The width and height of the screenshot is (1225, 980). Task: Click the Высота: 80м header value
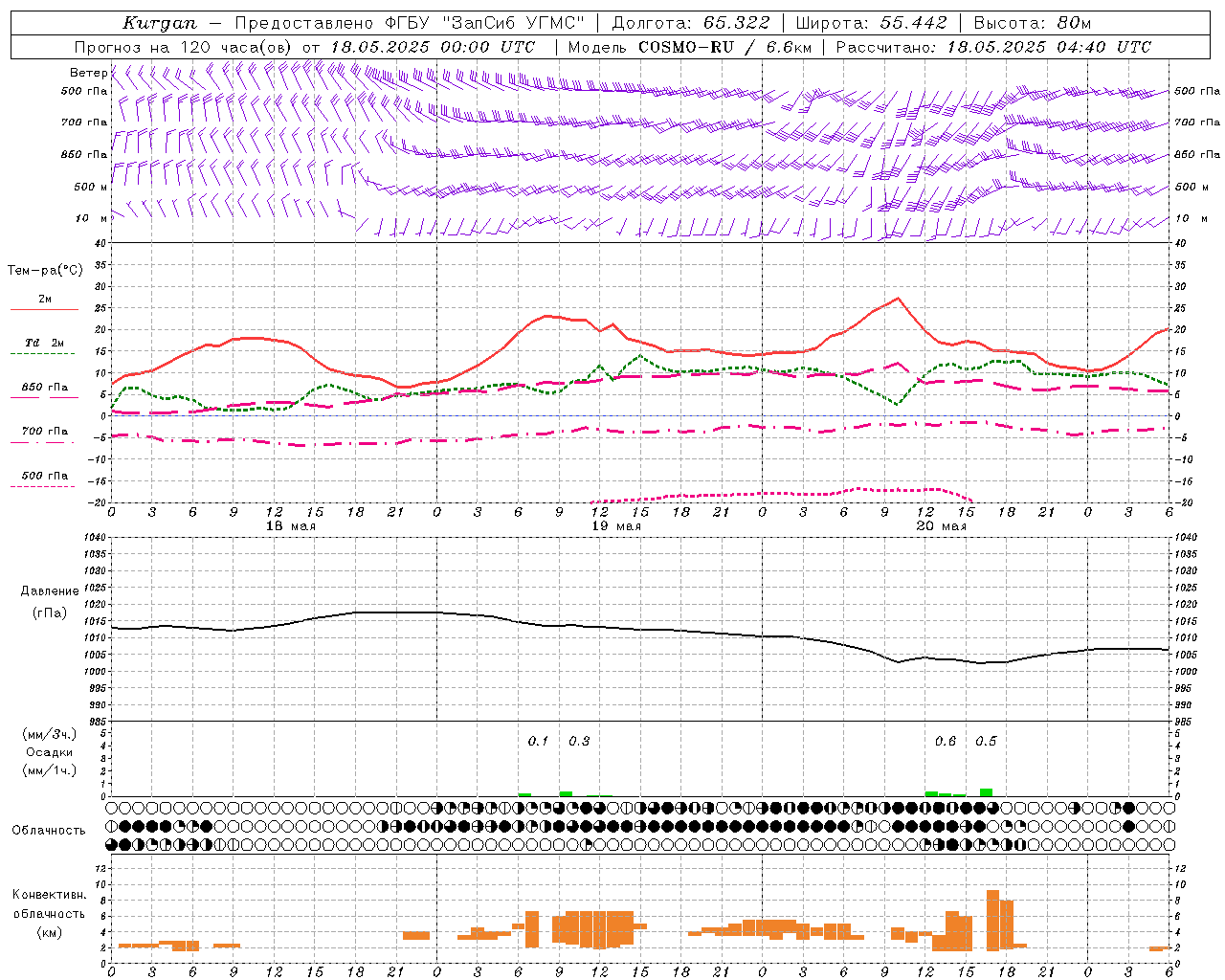(1032, 23)
